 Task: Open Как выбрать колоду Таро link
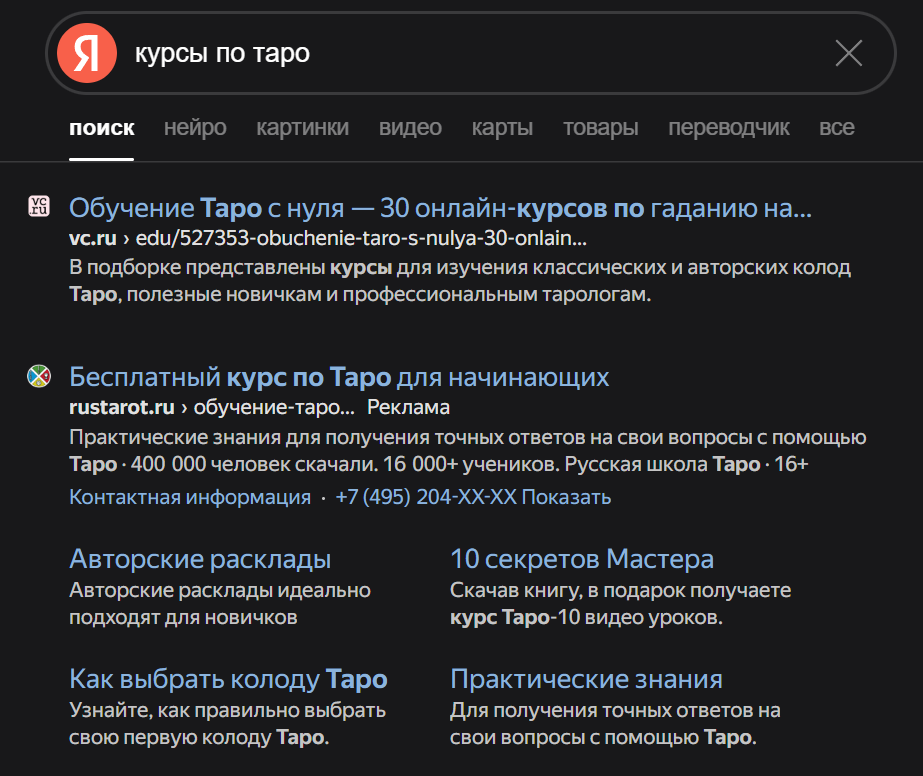228,679
